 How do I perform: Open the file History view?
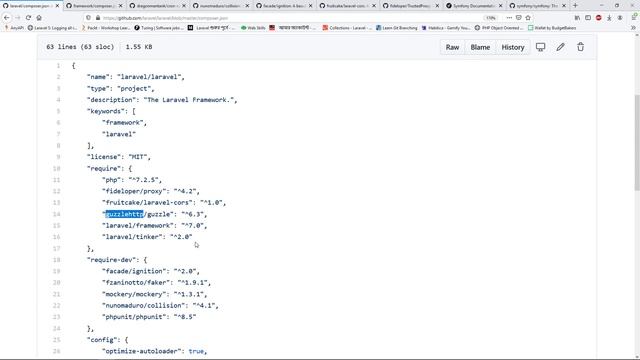513,47
